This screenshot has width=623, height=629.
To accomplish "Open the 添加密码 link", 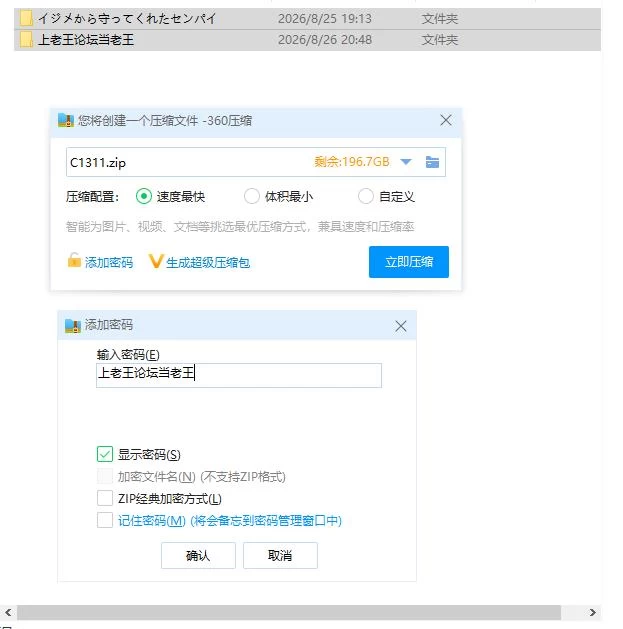I will tap(109, 262).
